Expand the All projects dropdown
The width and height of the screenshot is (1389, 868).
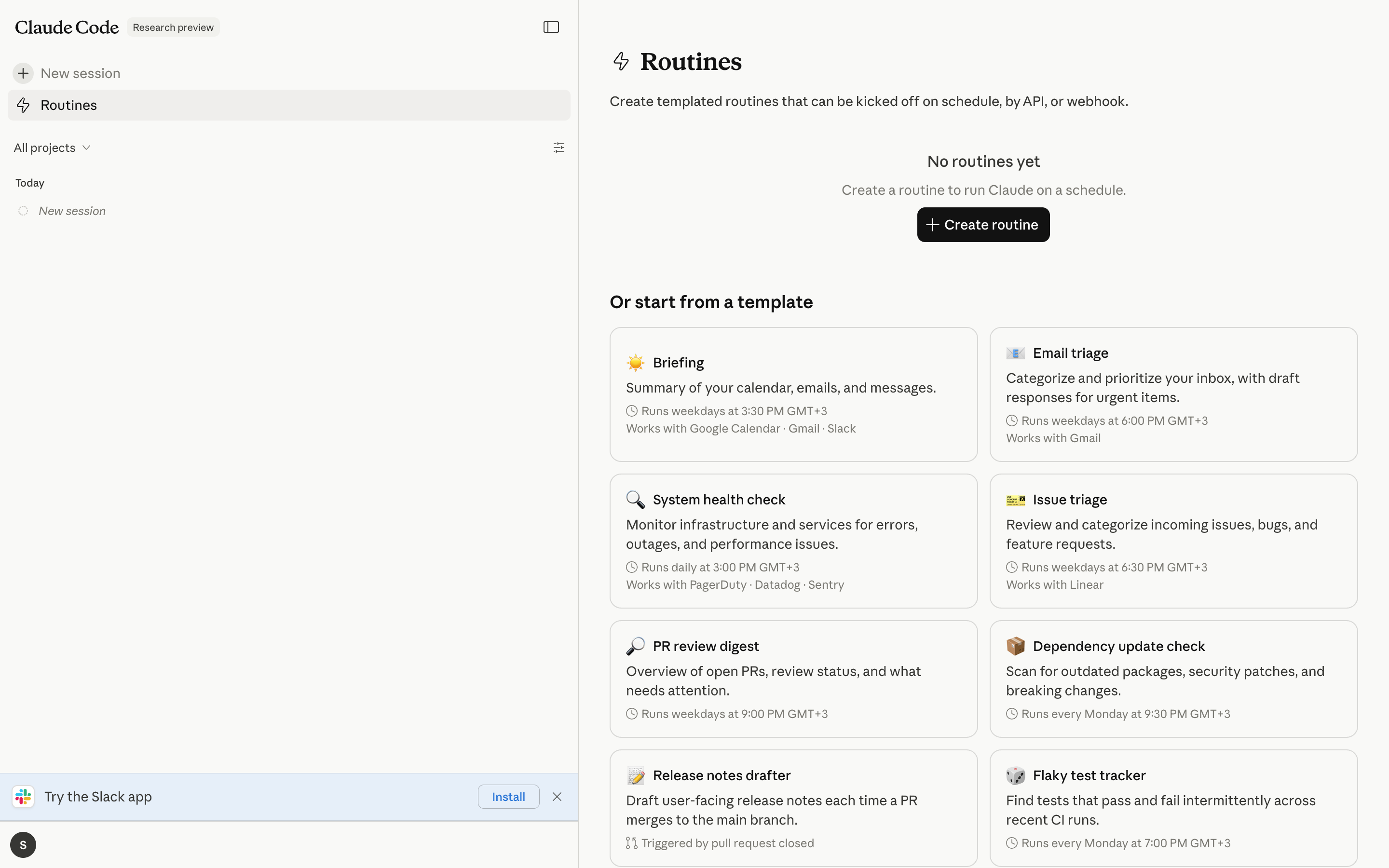[52, 148]
